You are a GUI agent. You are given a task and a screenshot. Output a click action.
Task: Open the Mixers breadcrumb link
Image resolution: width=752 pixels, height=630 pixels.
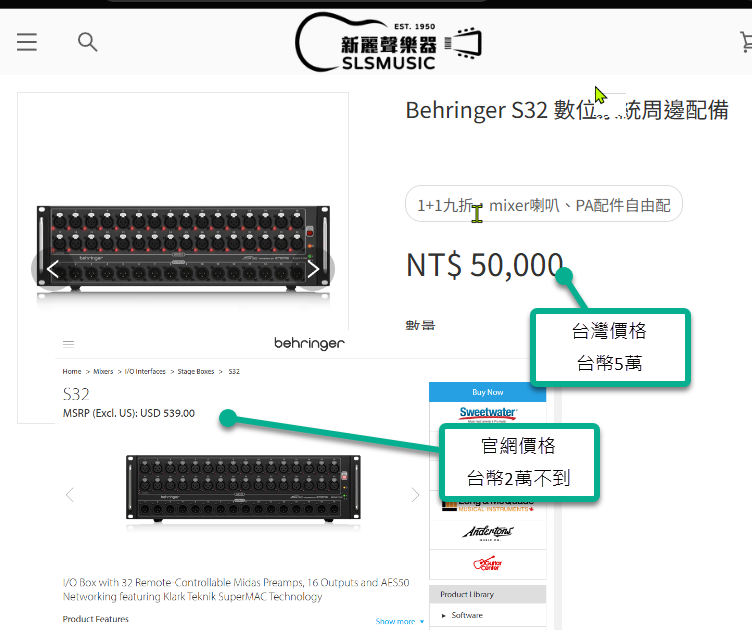point(103,372)
